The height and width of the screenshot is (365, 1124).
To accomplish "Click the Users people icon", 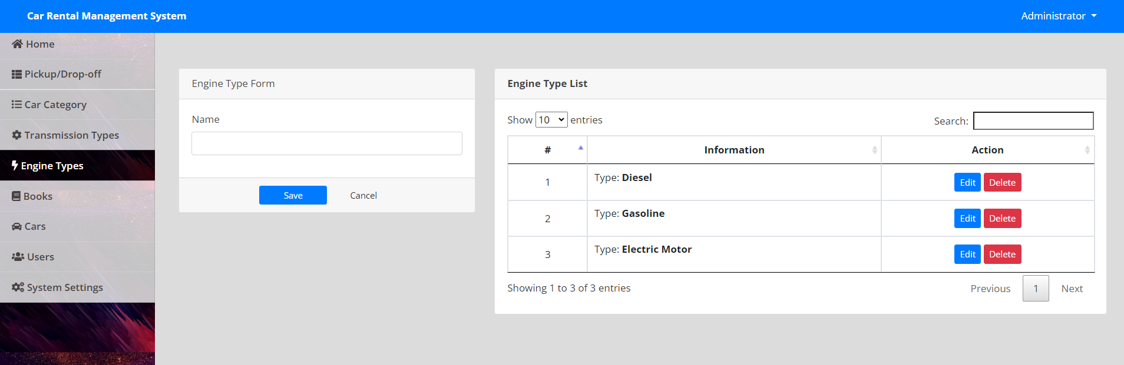I will tap(18, 257).
